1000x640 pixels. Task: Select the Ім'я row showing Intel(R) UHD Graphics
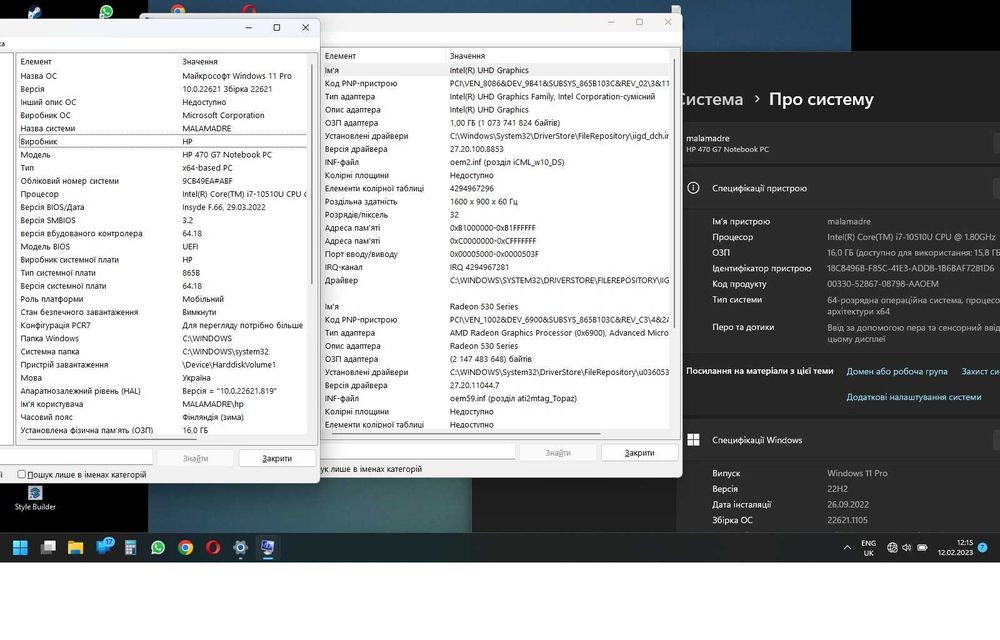(496, 70)
